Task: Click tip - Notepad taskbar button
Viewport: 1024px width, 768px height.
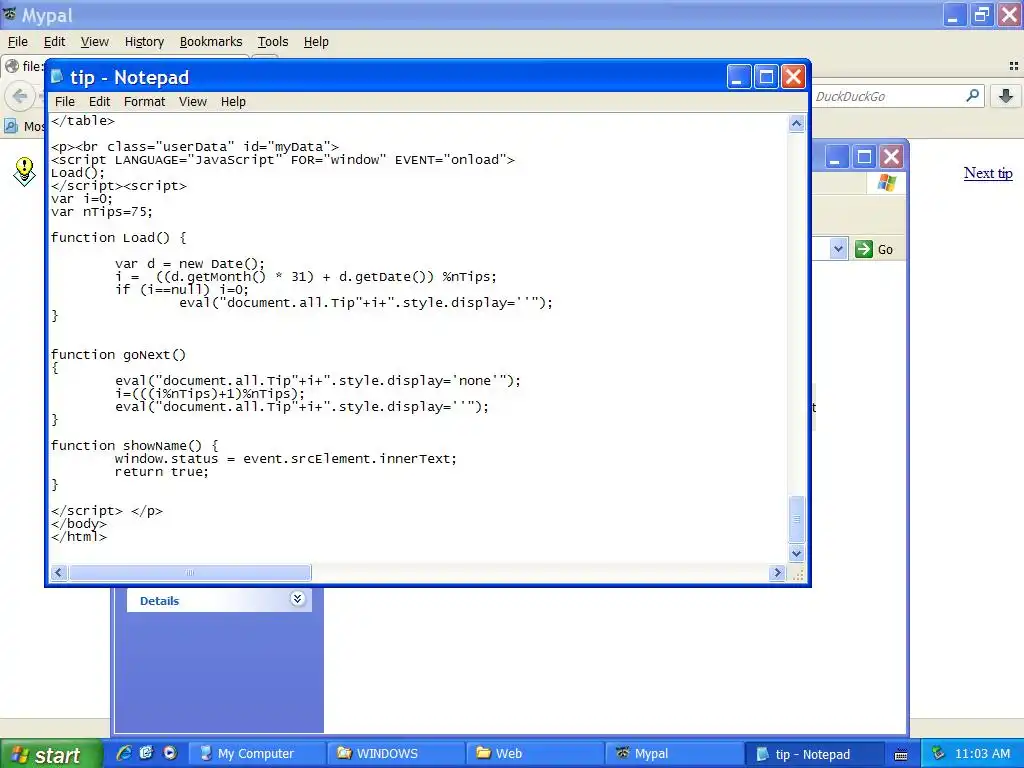Action: [x=814, y=754]
